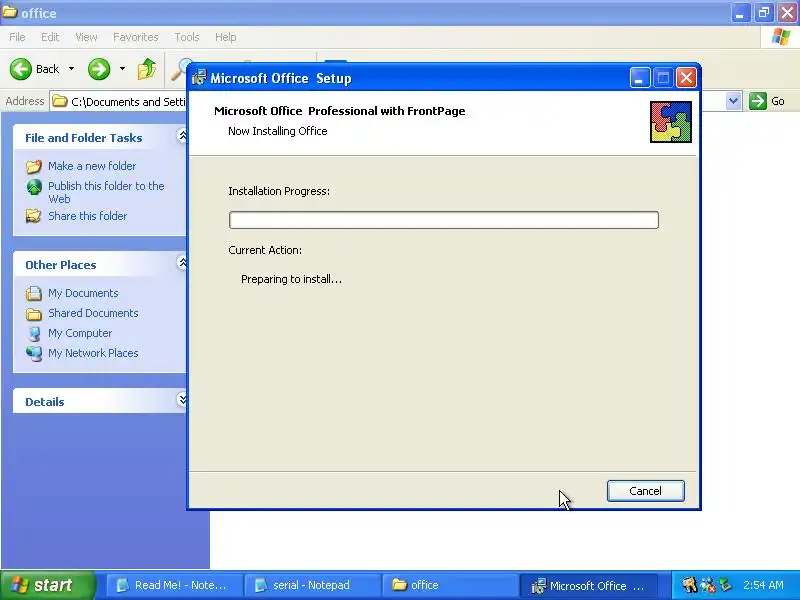Click the address bar path field
The height and width of the screenshot is (600, 800).
[118, 102]
